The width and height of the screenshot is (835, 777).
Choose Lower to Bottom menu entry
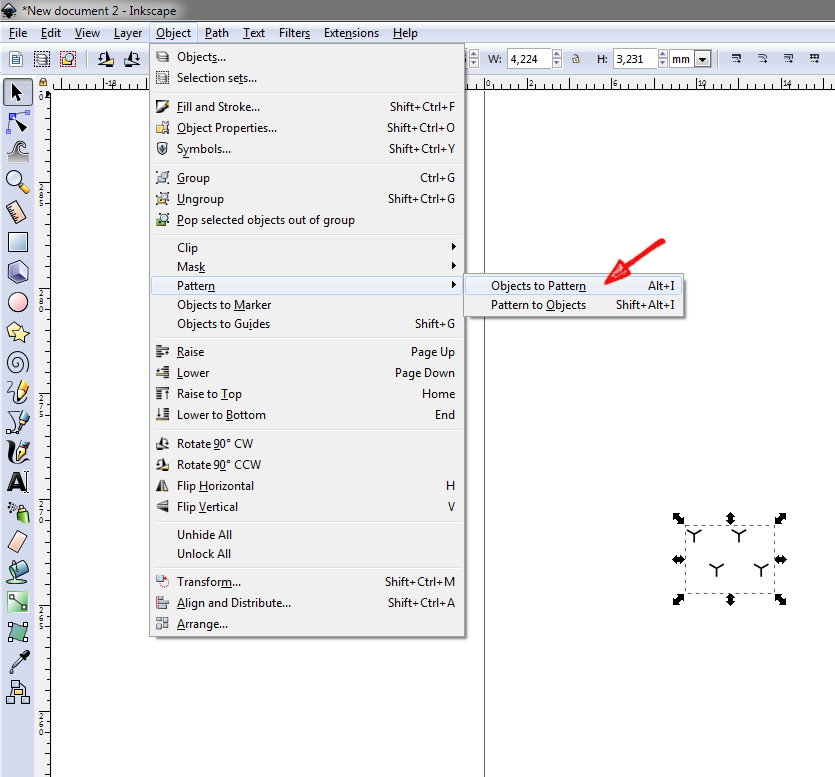pyautogui.click(x=307, y=415)
